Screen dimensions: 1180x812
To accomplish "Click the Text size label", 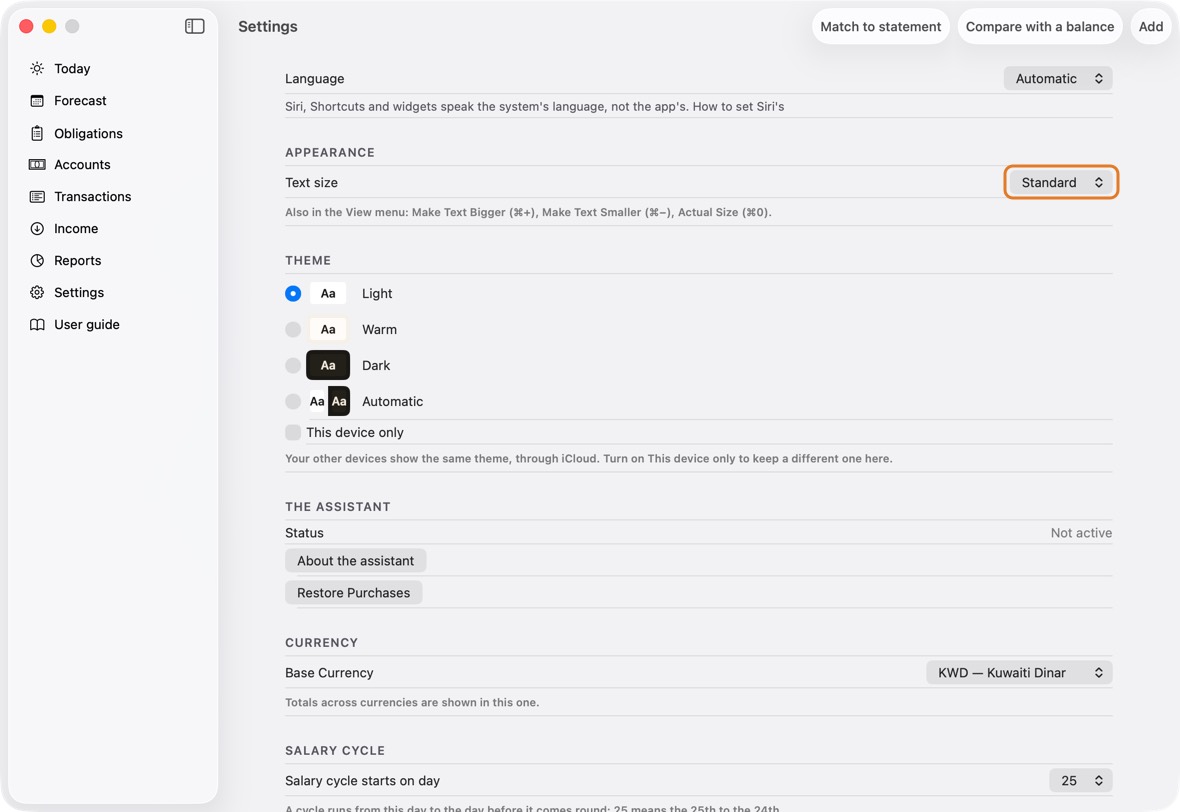I will click(312, 182).
